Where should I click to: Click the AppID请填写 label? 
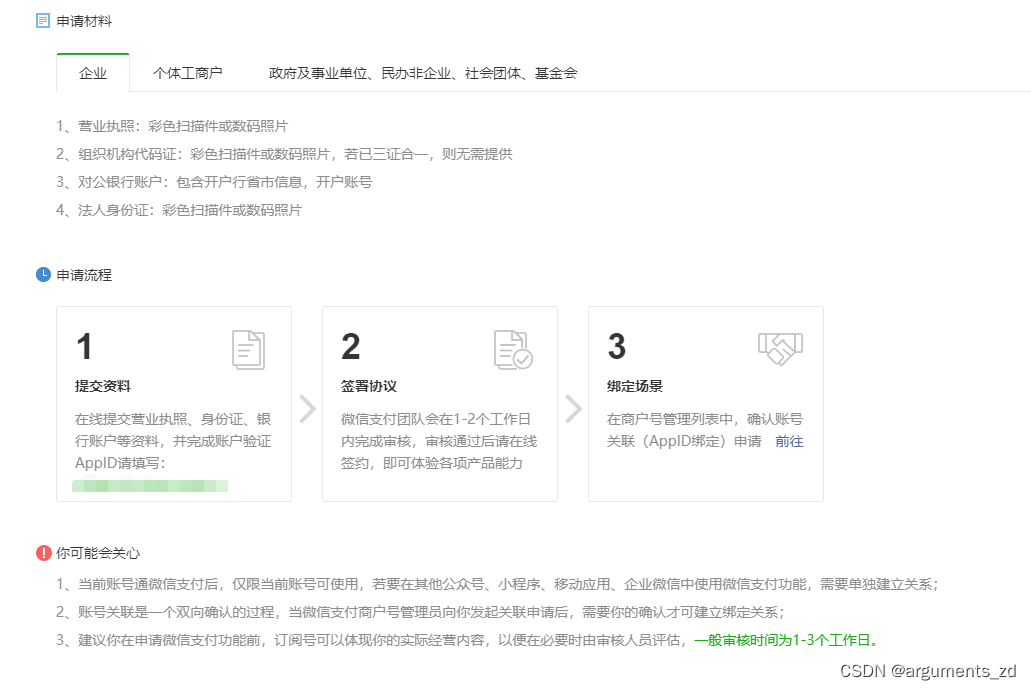(120, 463)
